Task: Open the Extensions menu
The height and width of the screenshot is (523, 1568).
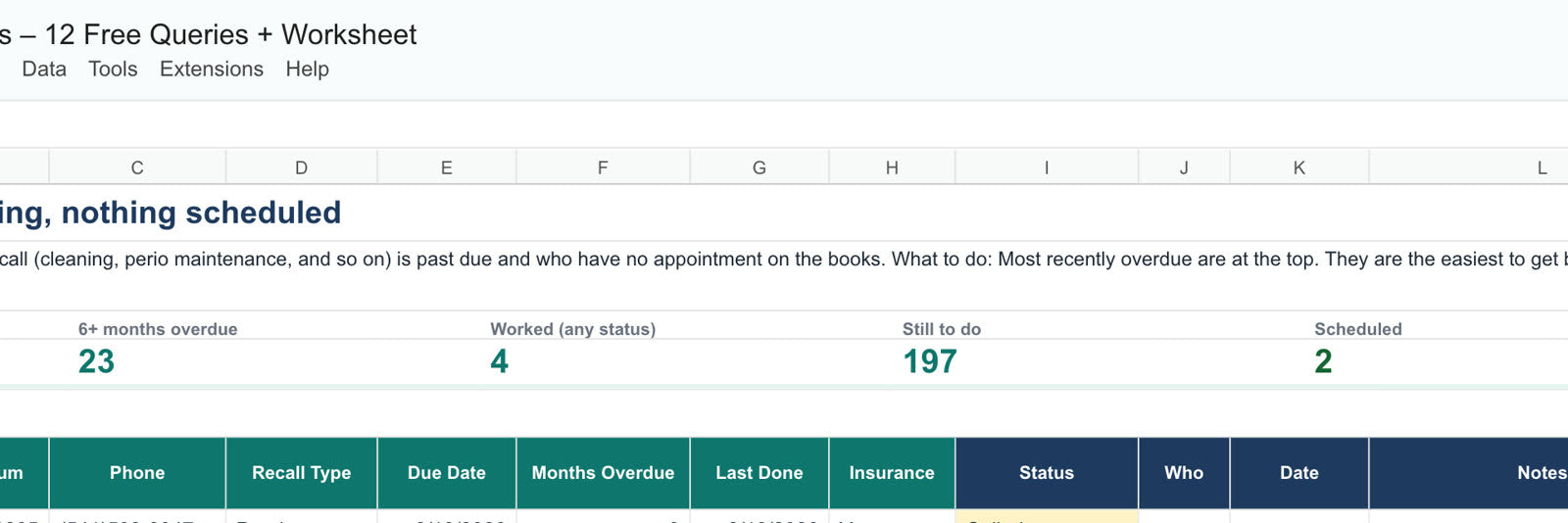Action: coord(212,70)
